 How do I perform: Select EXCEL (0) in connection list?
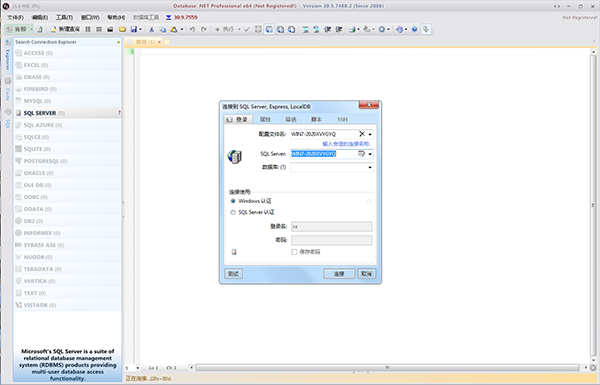(x=67, y=65)
